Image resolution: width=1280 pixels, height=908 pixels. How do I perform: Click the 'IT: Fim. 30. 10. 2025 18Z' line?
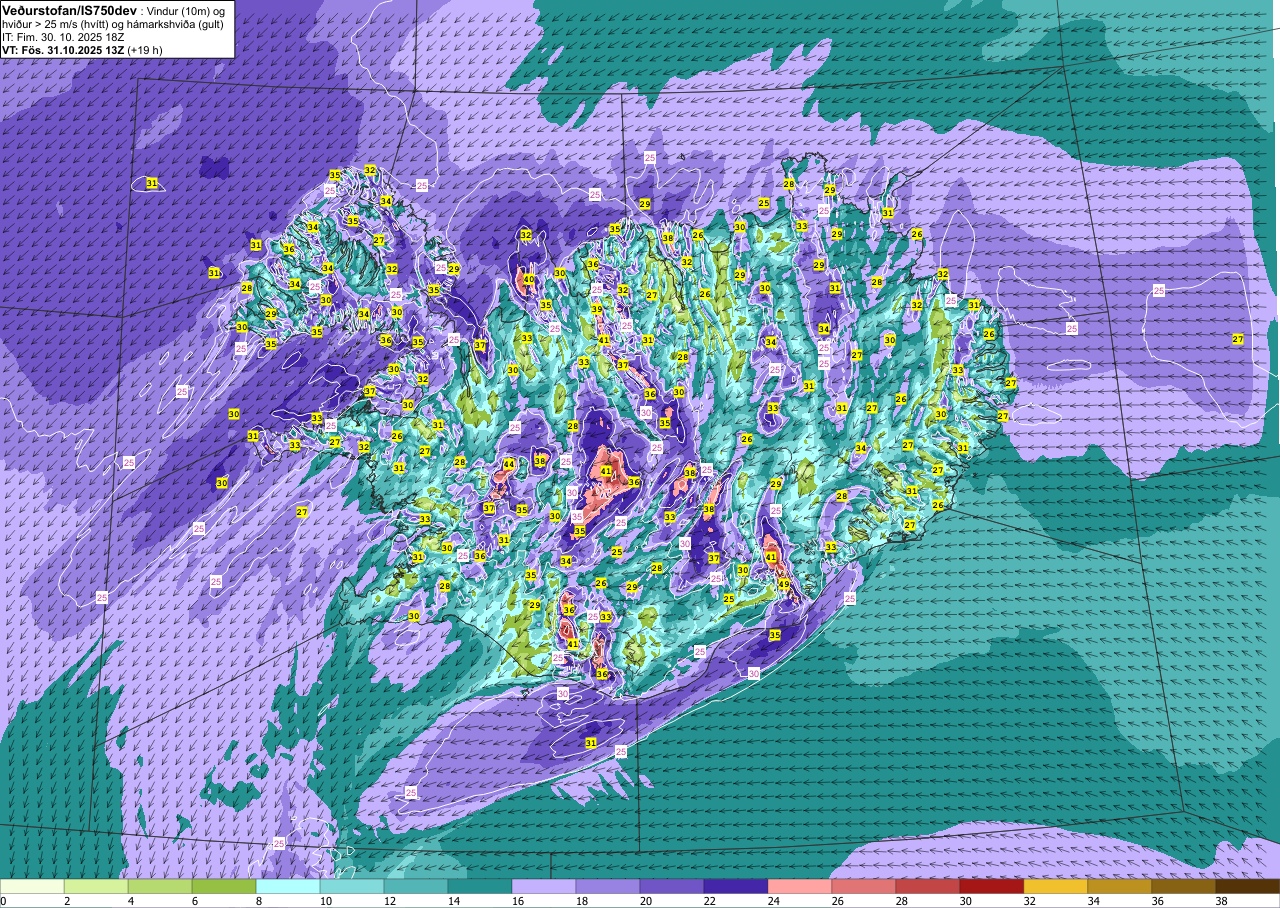click(63, 37)
